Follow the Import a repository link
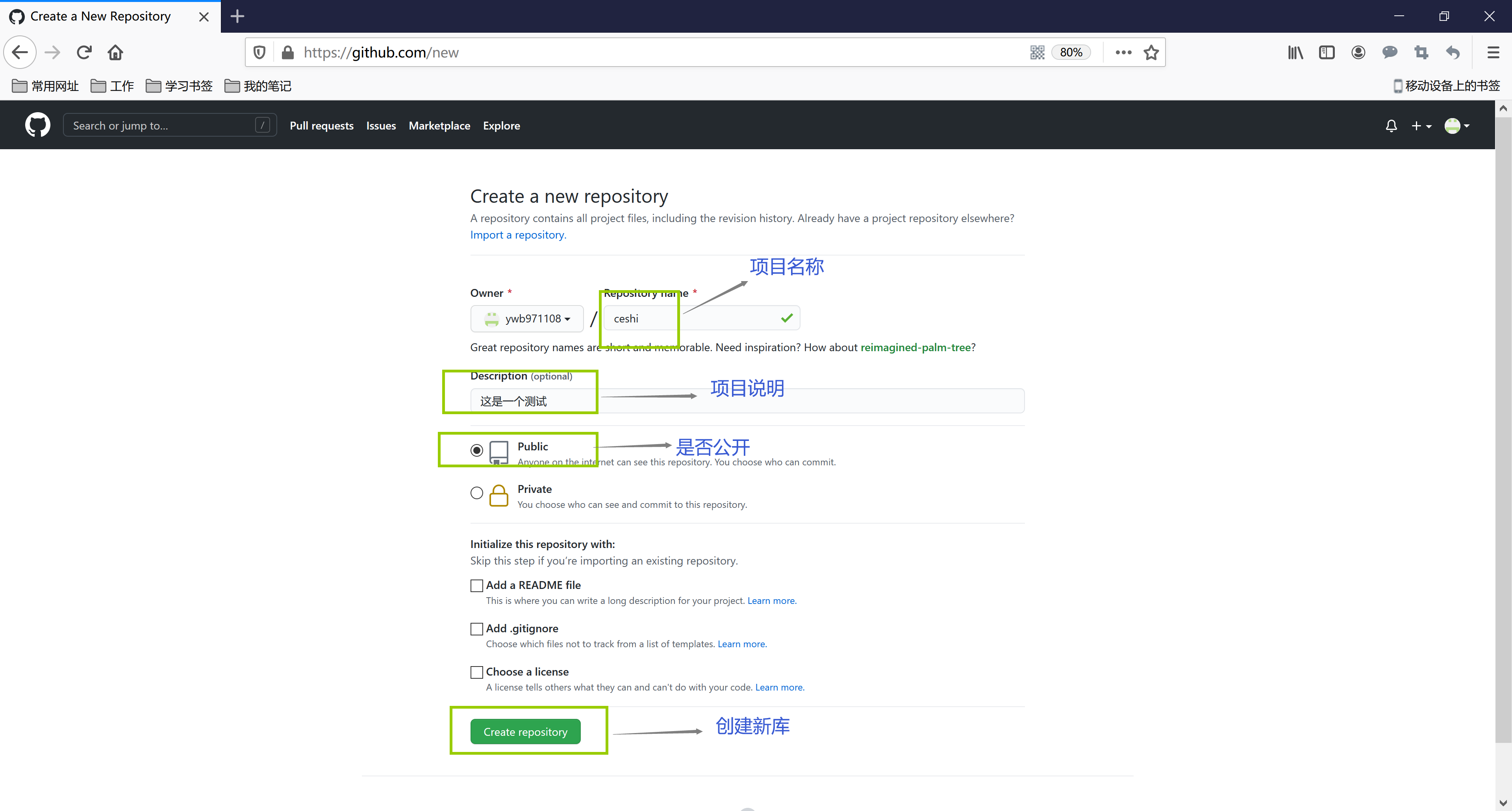Viewport: 1512px width, 811px height. [x=518, y=235]
